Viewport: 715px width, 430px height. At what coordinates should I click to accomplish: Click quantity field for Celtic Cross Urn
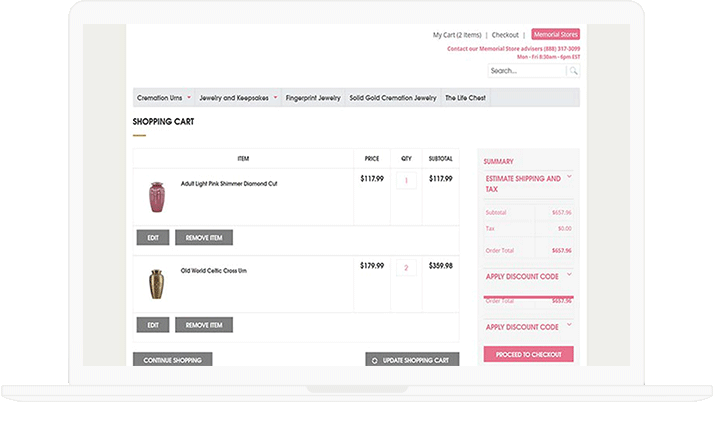406,268
